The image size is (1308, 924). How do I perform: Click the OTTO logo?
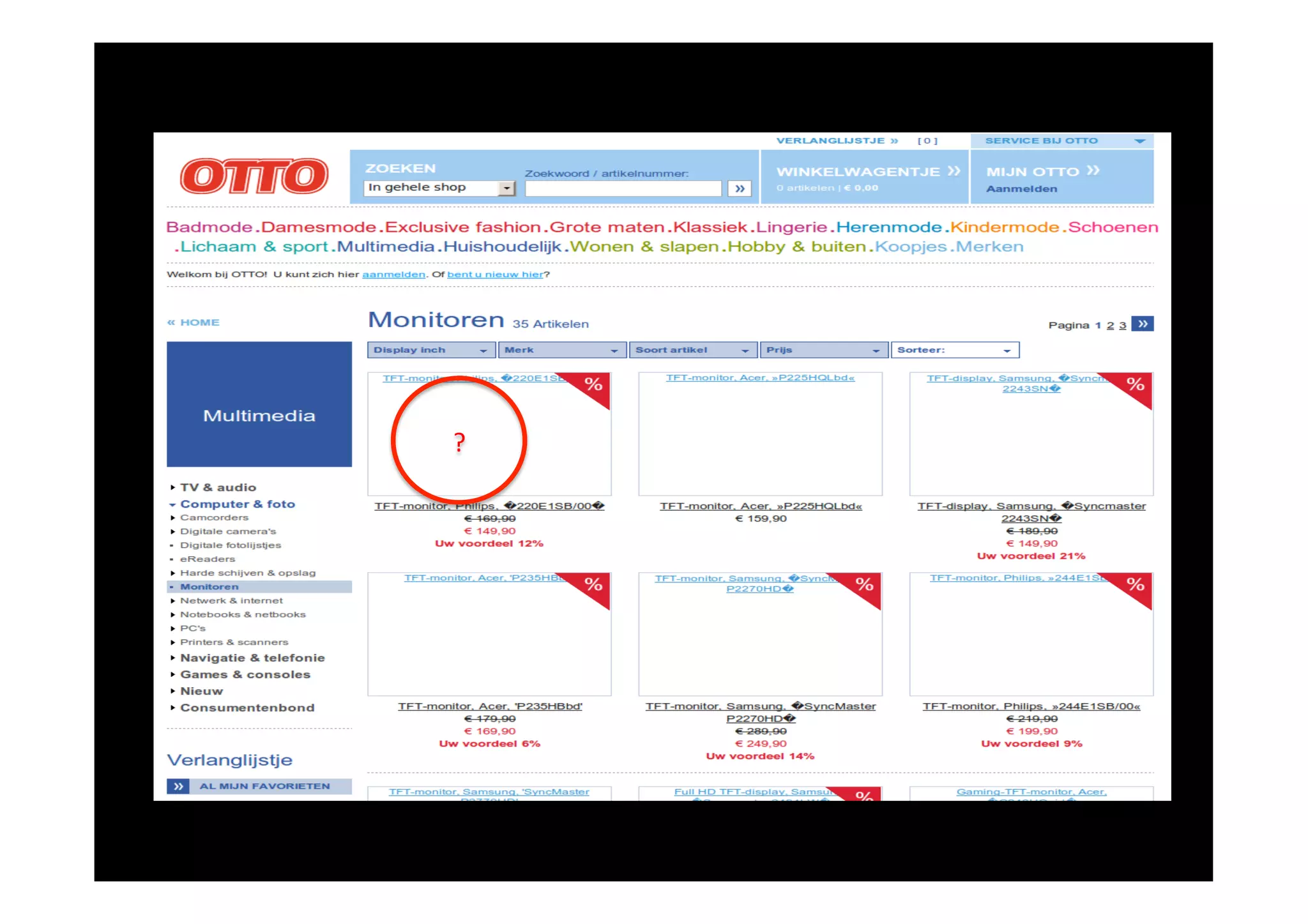click(x=254, y=176)
